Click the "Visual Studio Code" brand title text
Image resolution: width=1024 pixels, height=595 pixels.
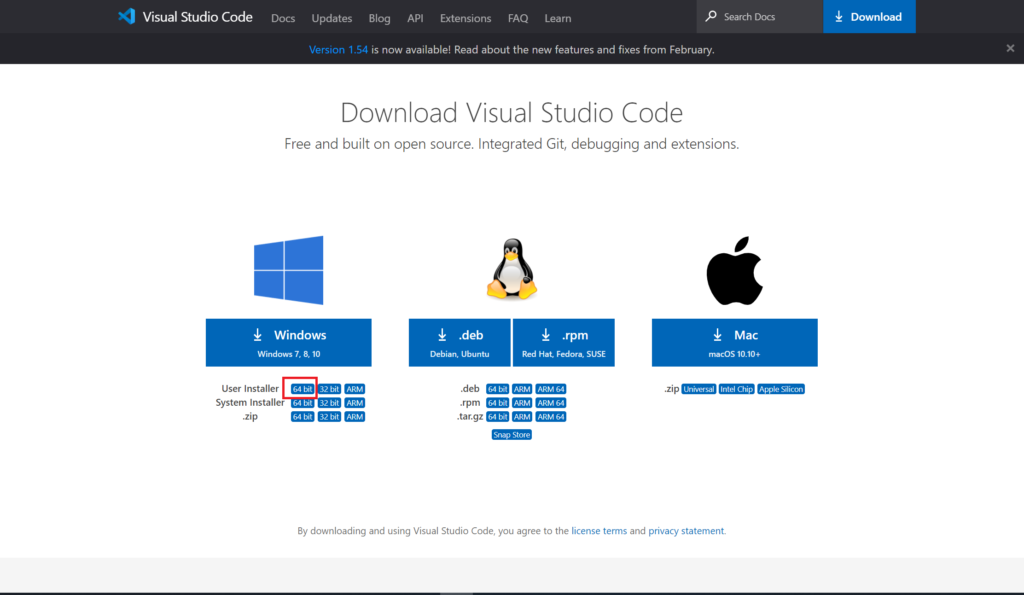197,17
